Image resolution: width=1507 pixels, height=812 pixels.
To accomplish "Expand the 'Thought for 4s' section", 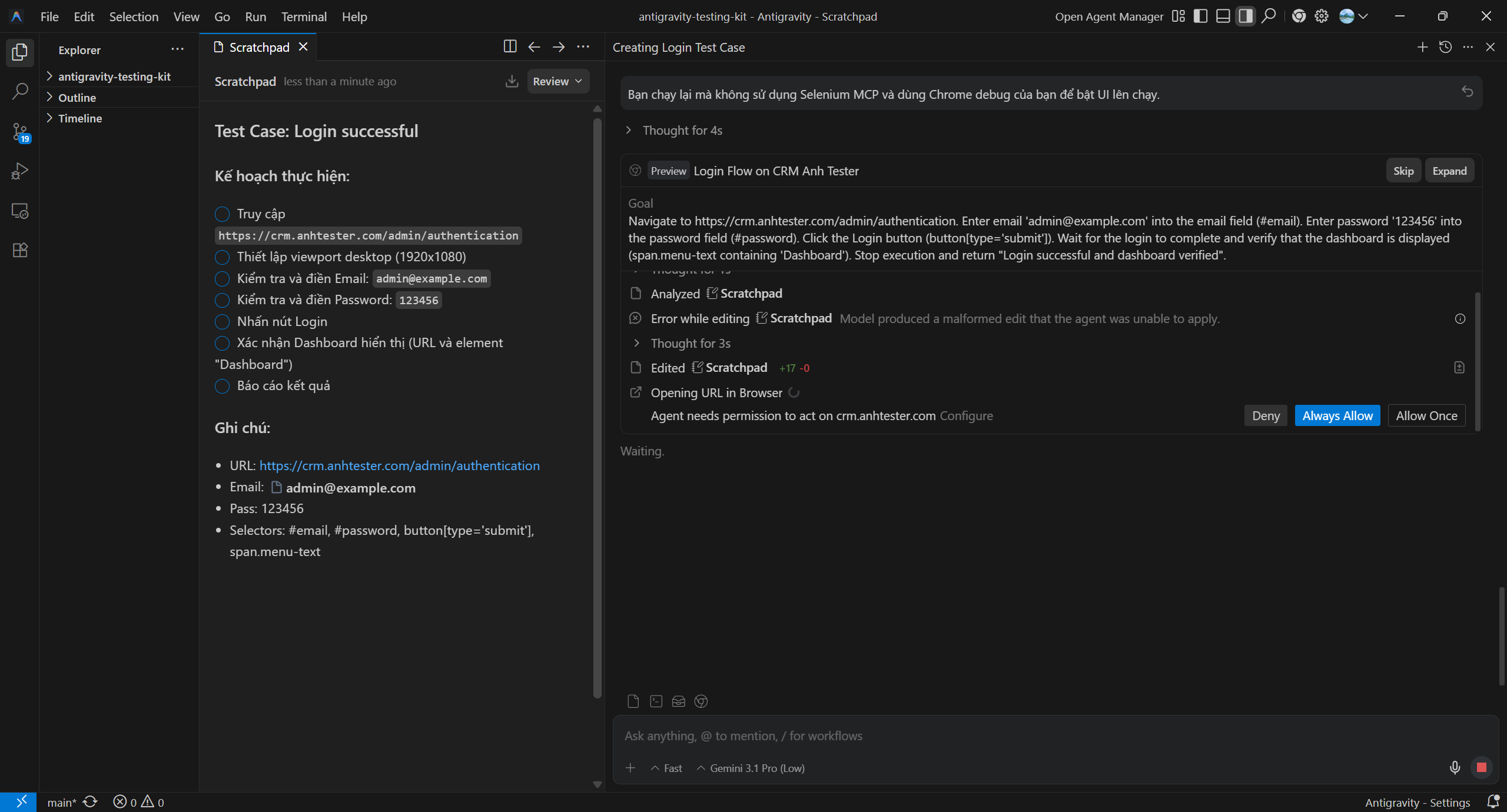I will click(x=682, y=131).
